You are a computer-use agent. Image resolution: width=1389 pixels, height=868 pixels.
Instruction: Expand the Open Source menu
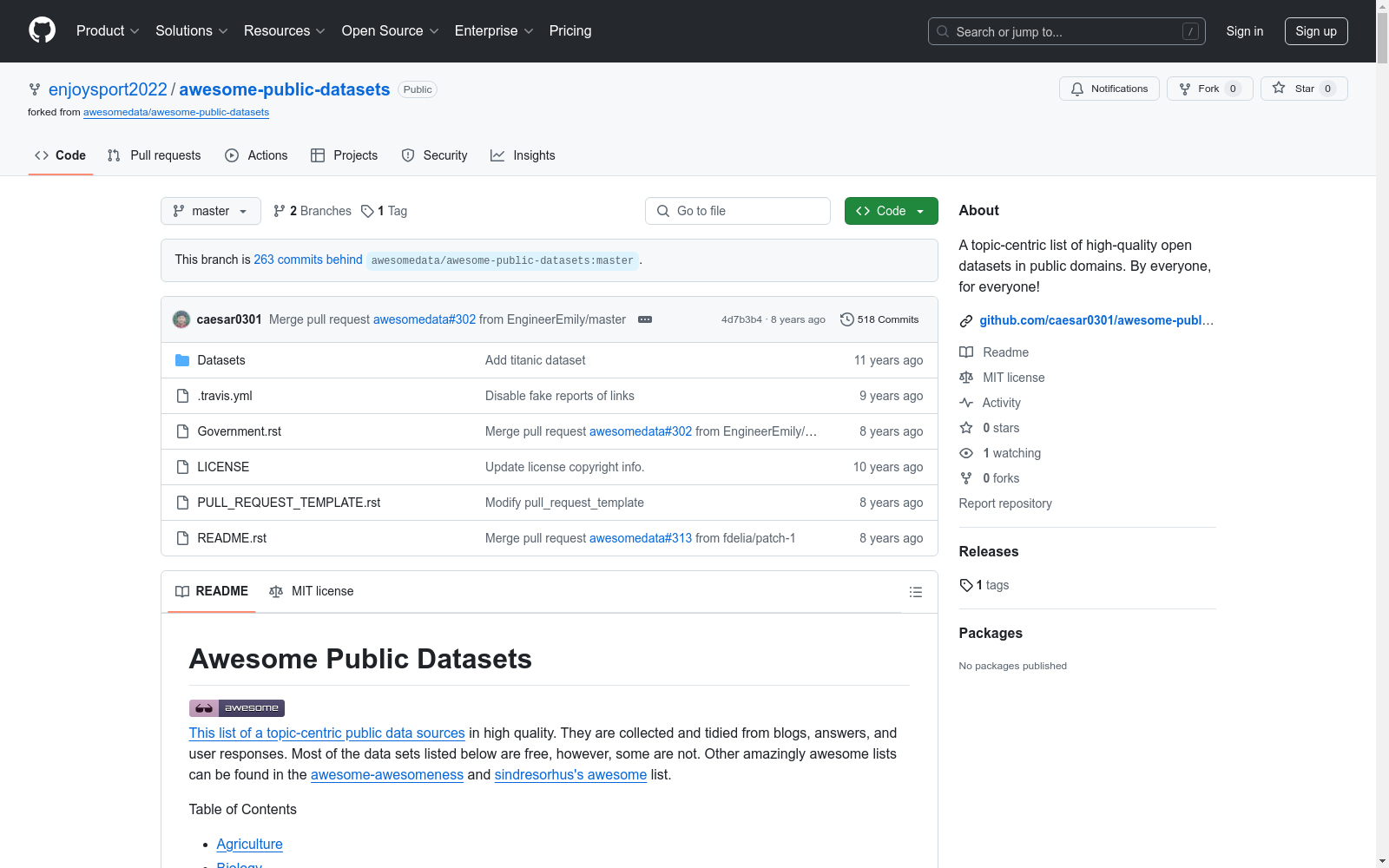point(391,30)
